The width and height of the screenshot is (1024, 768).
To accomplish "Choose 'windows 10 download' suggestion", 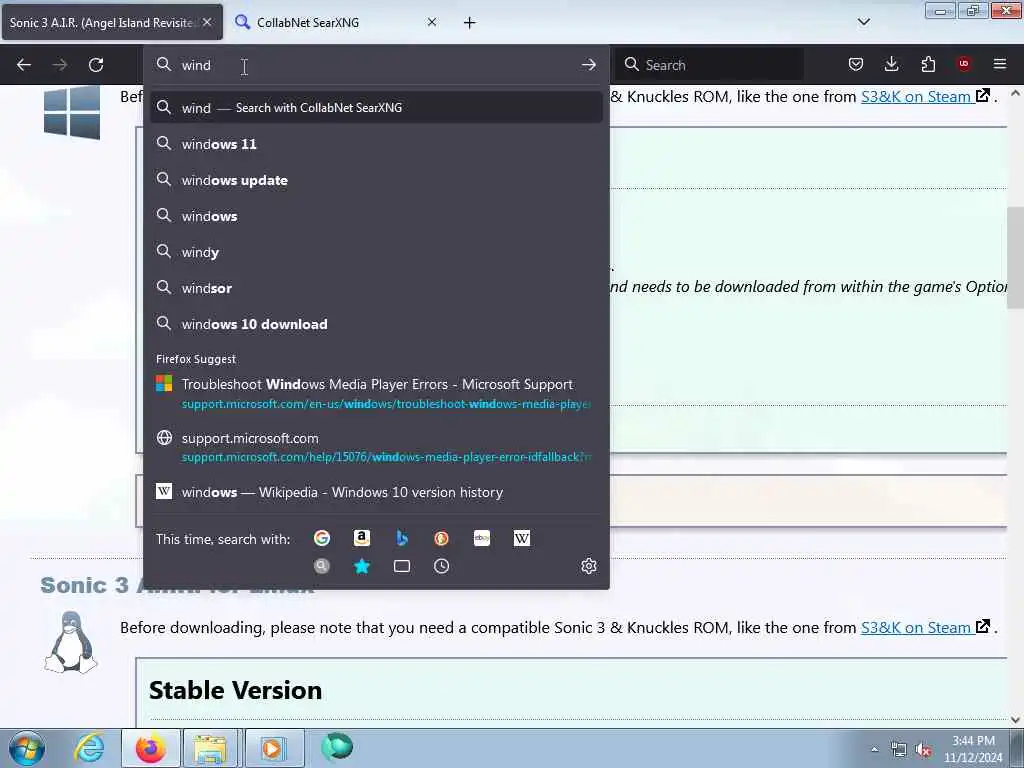I will [x=376, y=324].
